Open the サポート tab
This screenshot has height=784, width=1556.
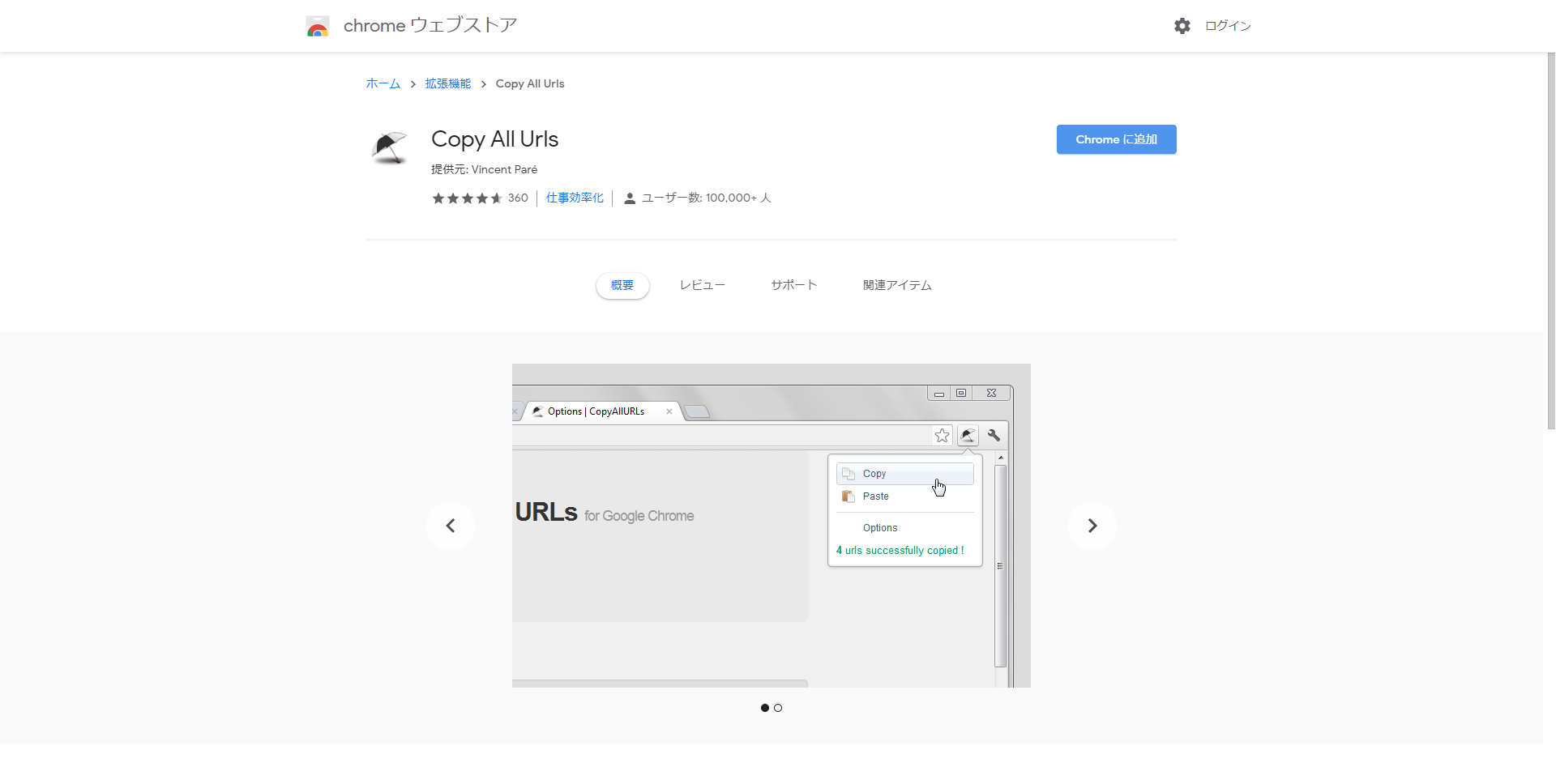click(x=793, y=285)
